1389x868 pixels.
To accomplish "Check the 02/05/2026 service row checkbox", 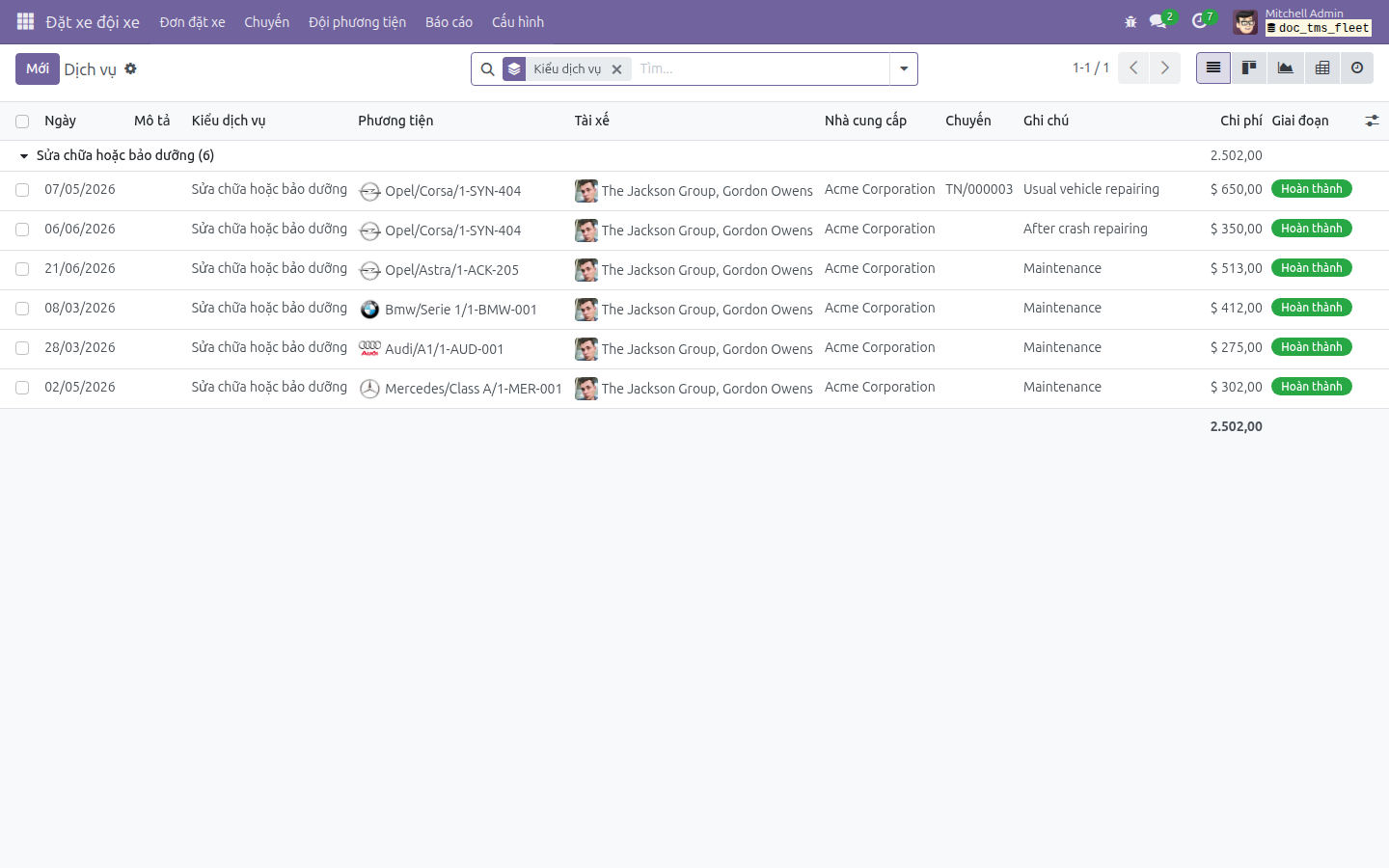I will pyautogui.click(x=22, y=388).
